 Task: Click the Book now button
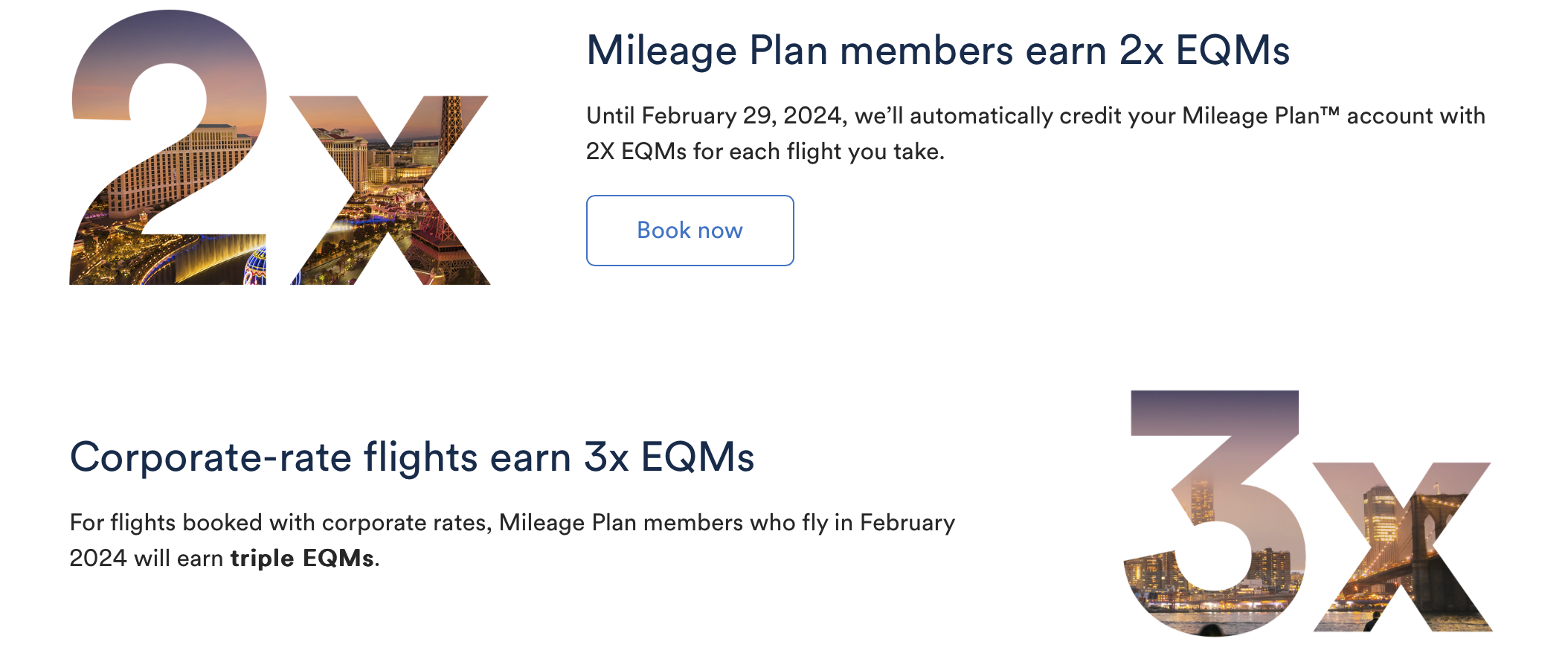point(690,231)
